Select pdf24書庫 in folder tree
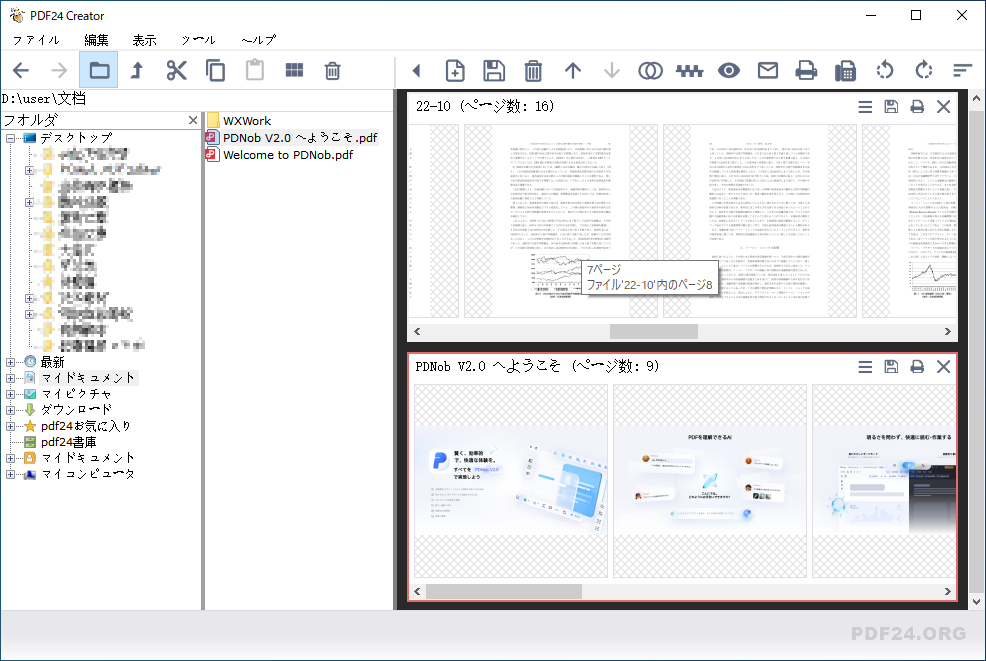Viewport: 986px width, 661px height. 69,442
